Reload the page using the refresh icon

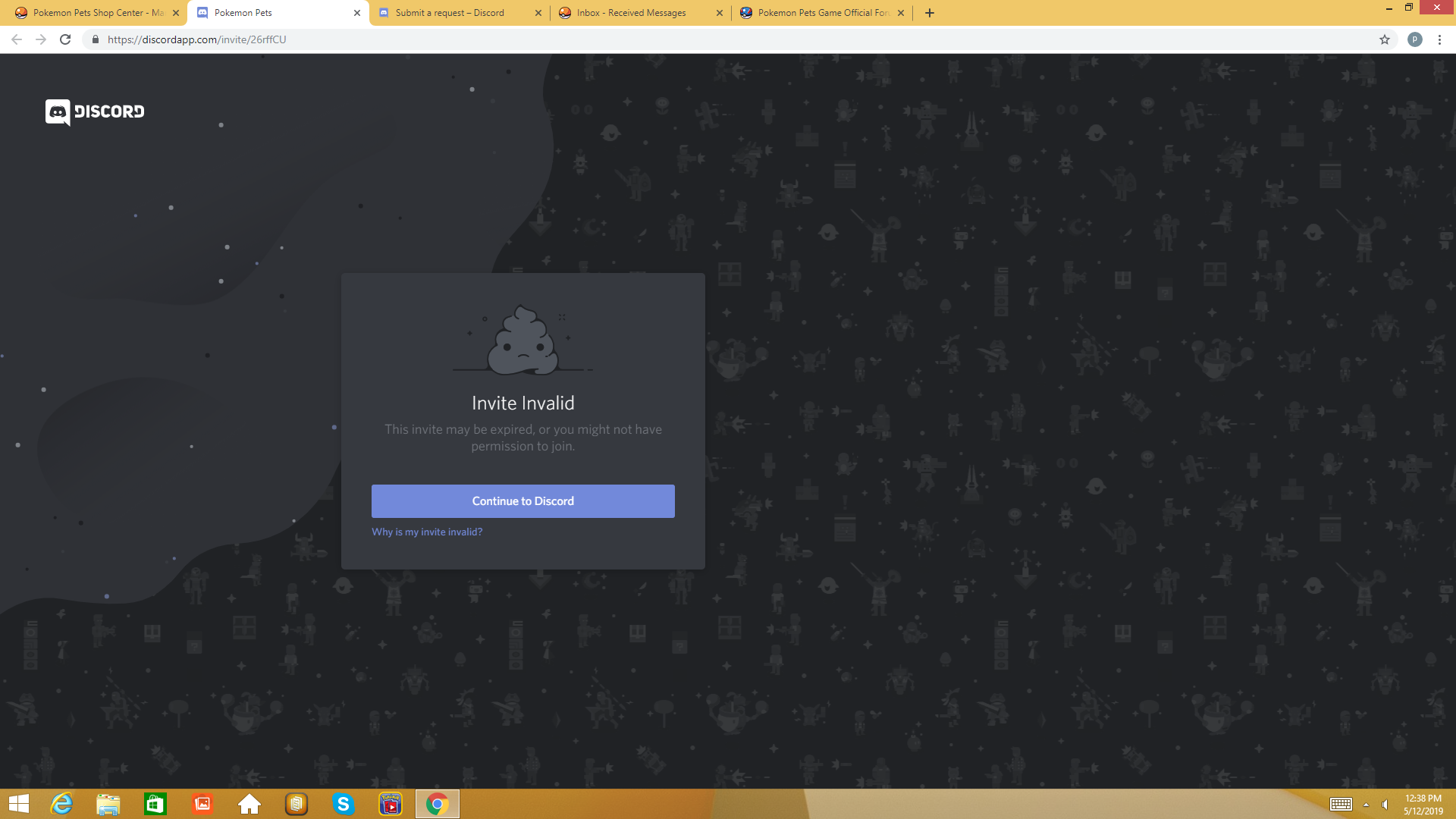coord(65,39)
